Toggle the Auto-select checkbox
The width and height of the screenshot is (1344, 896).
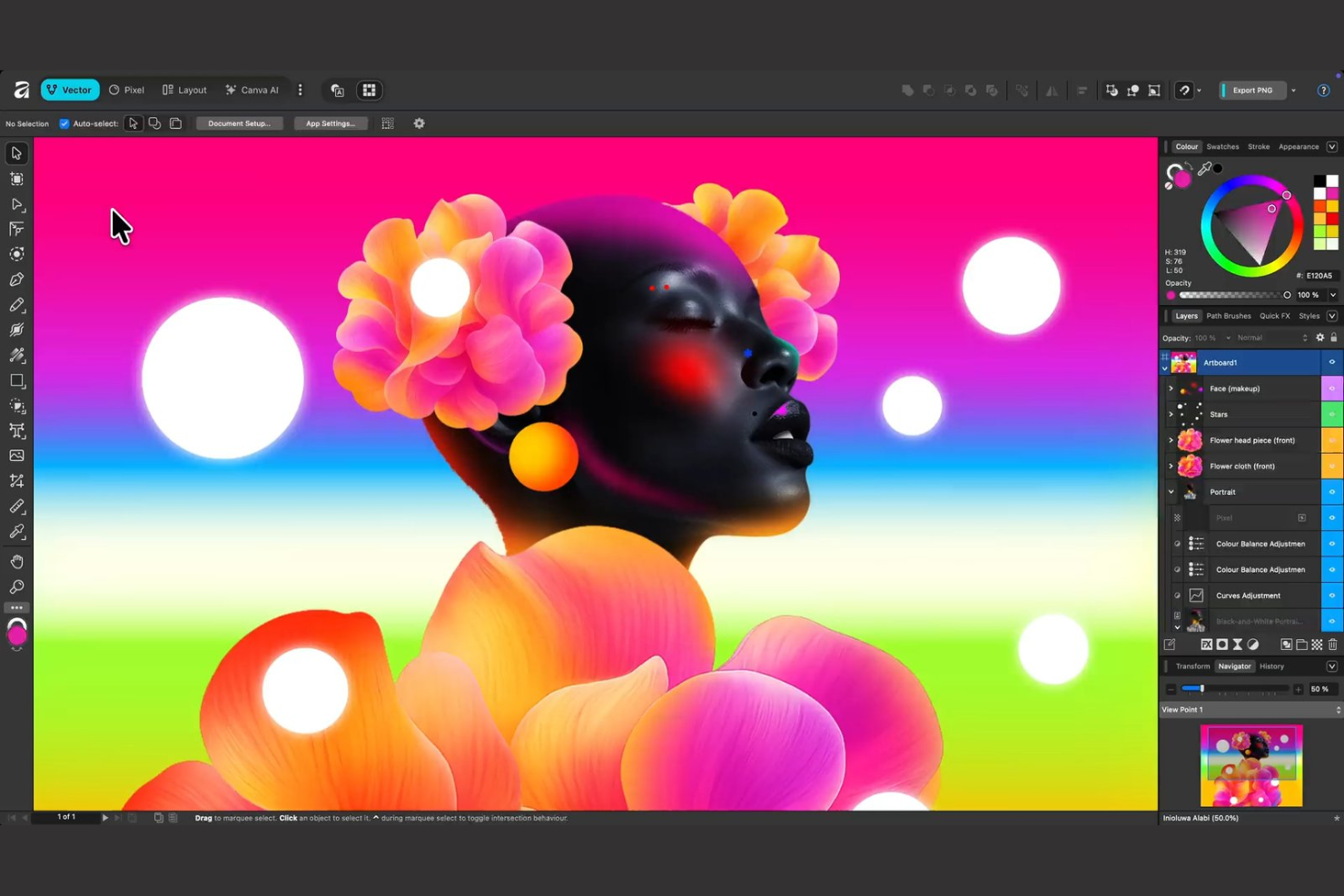64,123
